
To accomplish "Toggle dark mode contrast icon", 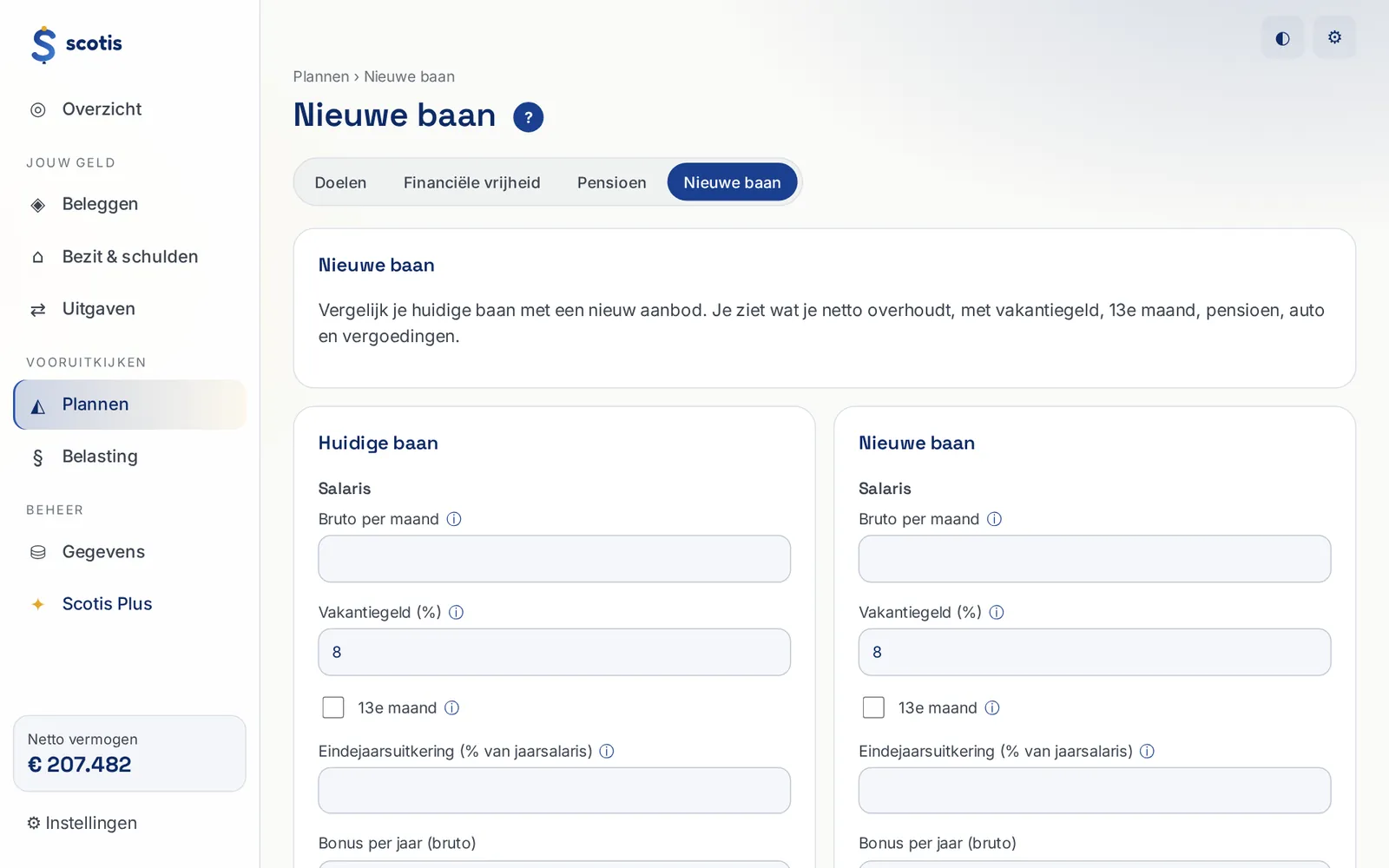I will point(1282,37).
